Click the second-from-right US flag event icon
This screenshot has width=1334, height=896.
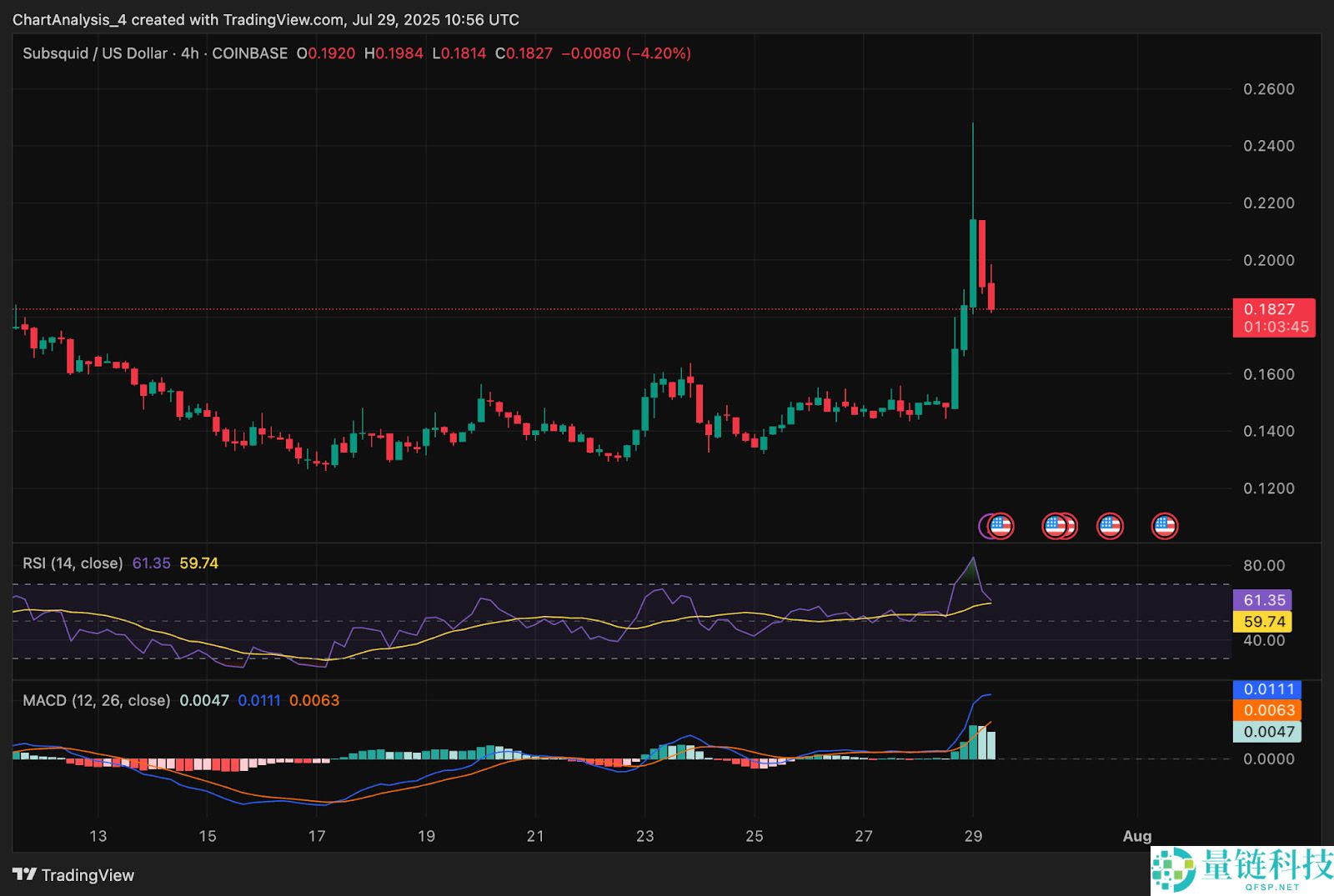(x=1110, y=526)
